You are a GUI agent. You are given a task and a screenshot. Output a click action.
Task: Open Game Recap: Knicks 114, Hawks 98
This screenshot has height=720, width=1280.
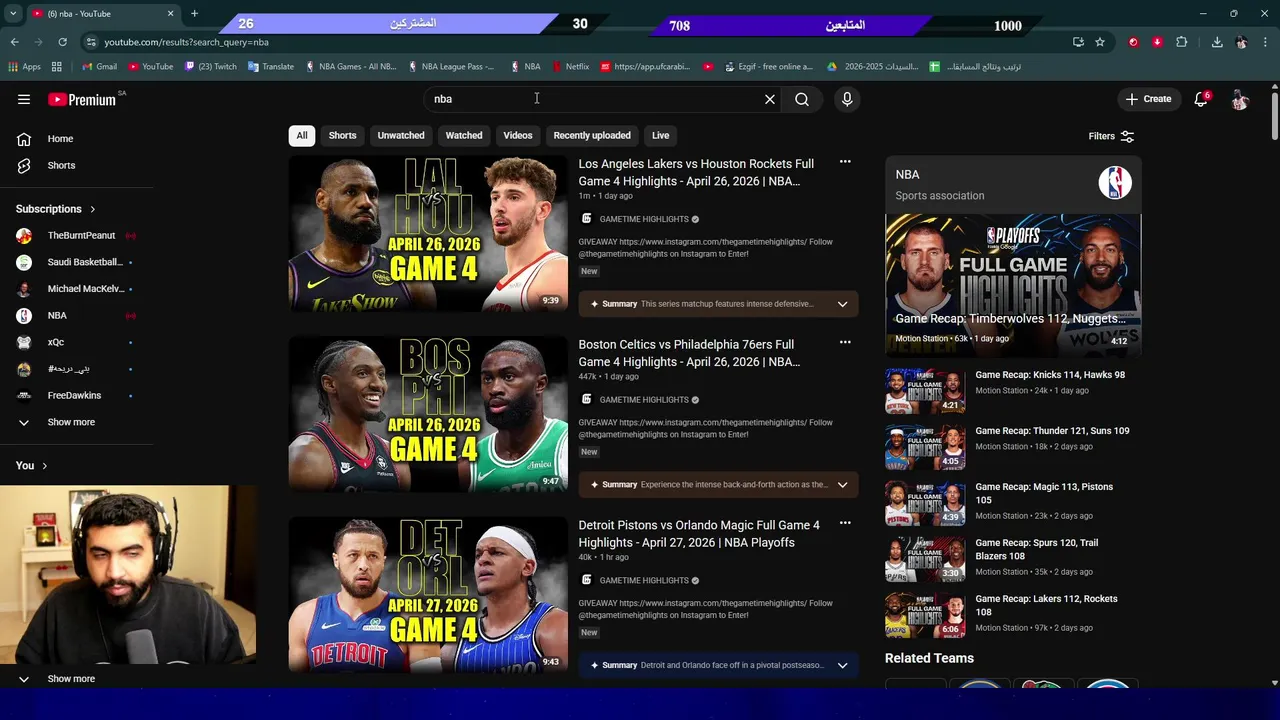1050,375
